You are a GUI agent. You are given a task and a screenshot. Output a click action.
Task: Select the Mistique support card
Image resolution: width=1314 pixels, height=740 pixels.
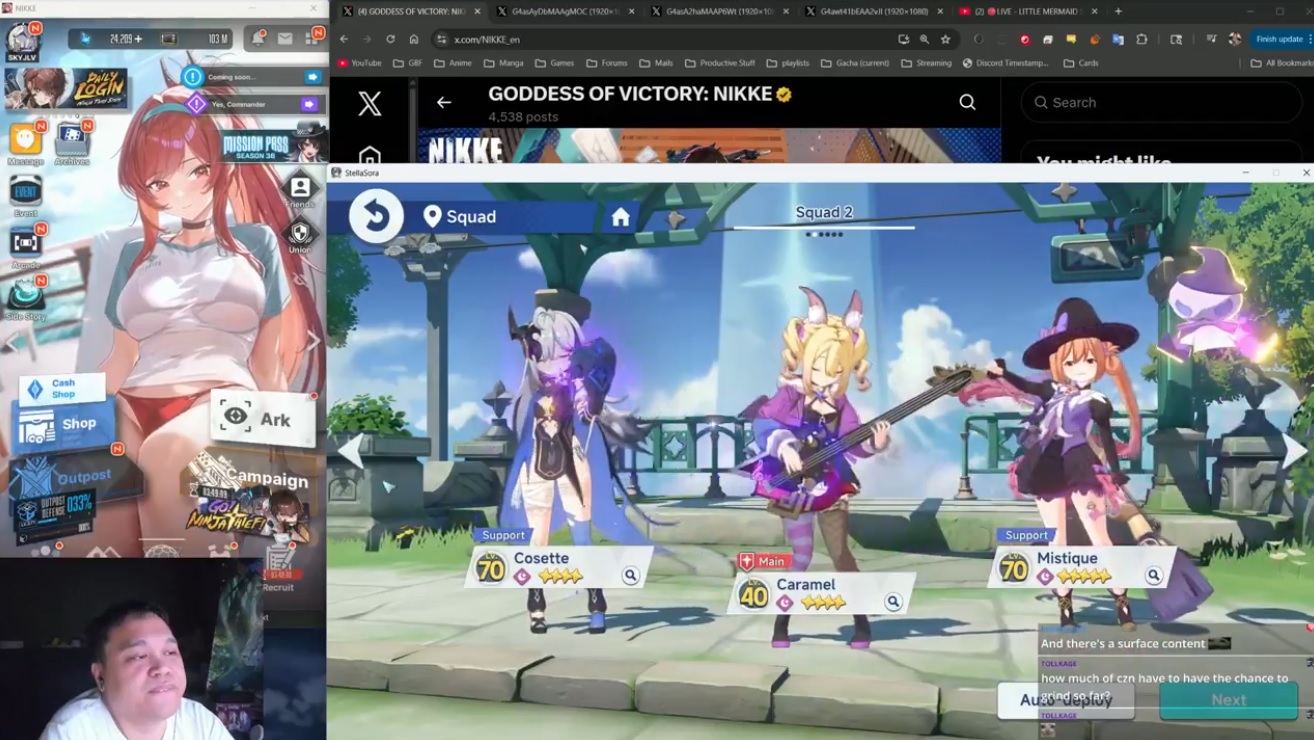point(1082,565)
